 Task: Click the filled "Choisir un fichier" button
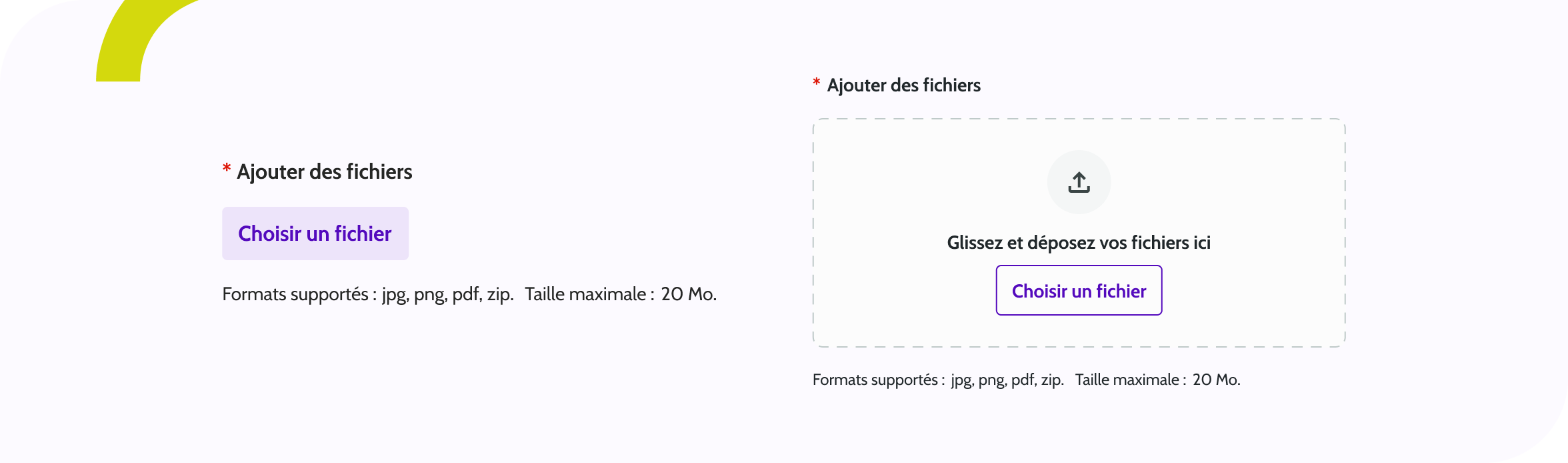(315, 234)
